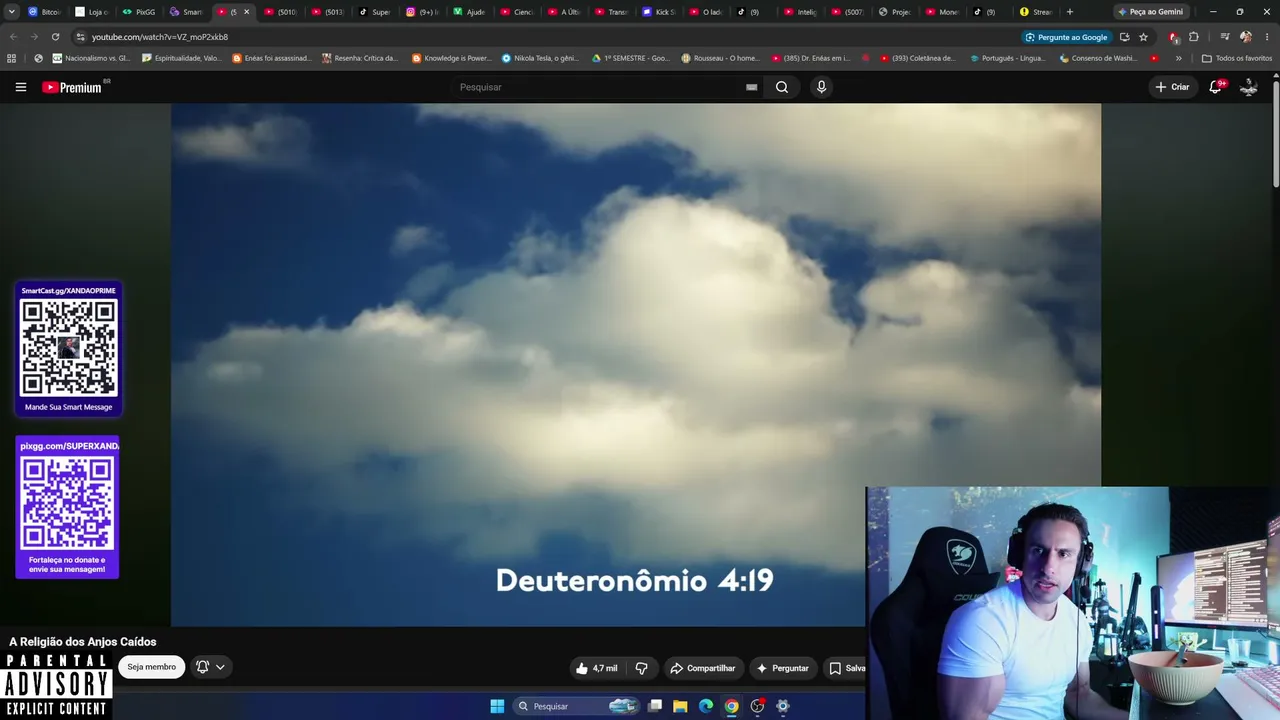Screen dimensions: 1280x720
Task: Open the Knowledge is Power bookmark
Action: coord(452,58)
